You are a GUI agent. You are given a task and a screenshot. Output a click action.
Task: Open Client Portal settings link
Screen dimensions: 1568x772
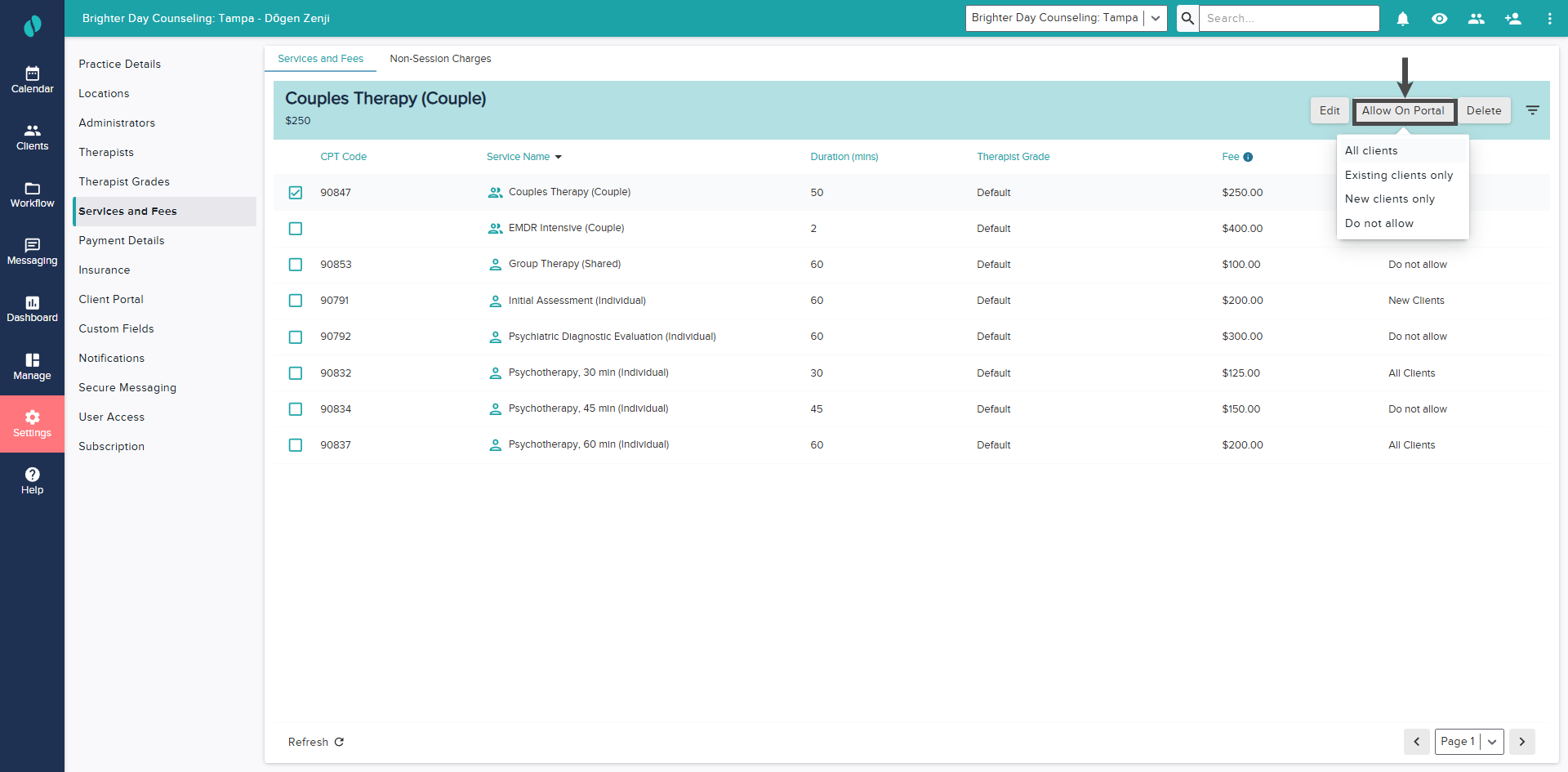[x=111, y=299]
